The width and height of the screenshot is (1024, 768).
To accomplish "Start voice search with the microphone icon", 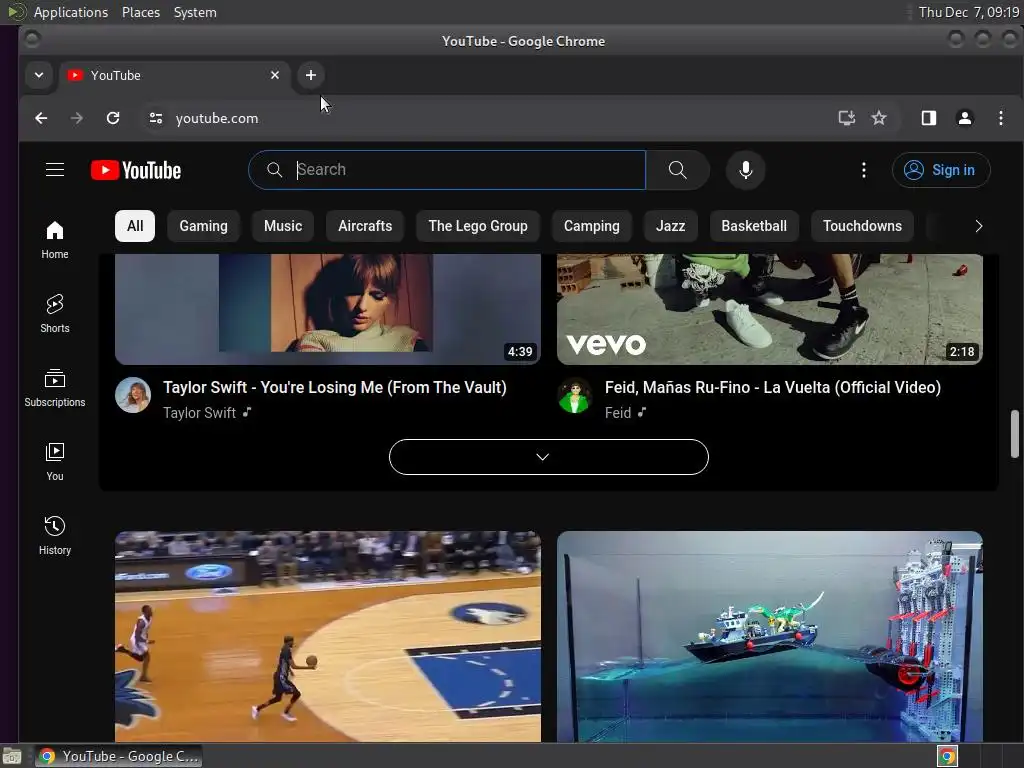I will 745,170.
